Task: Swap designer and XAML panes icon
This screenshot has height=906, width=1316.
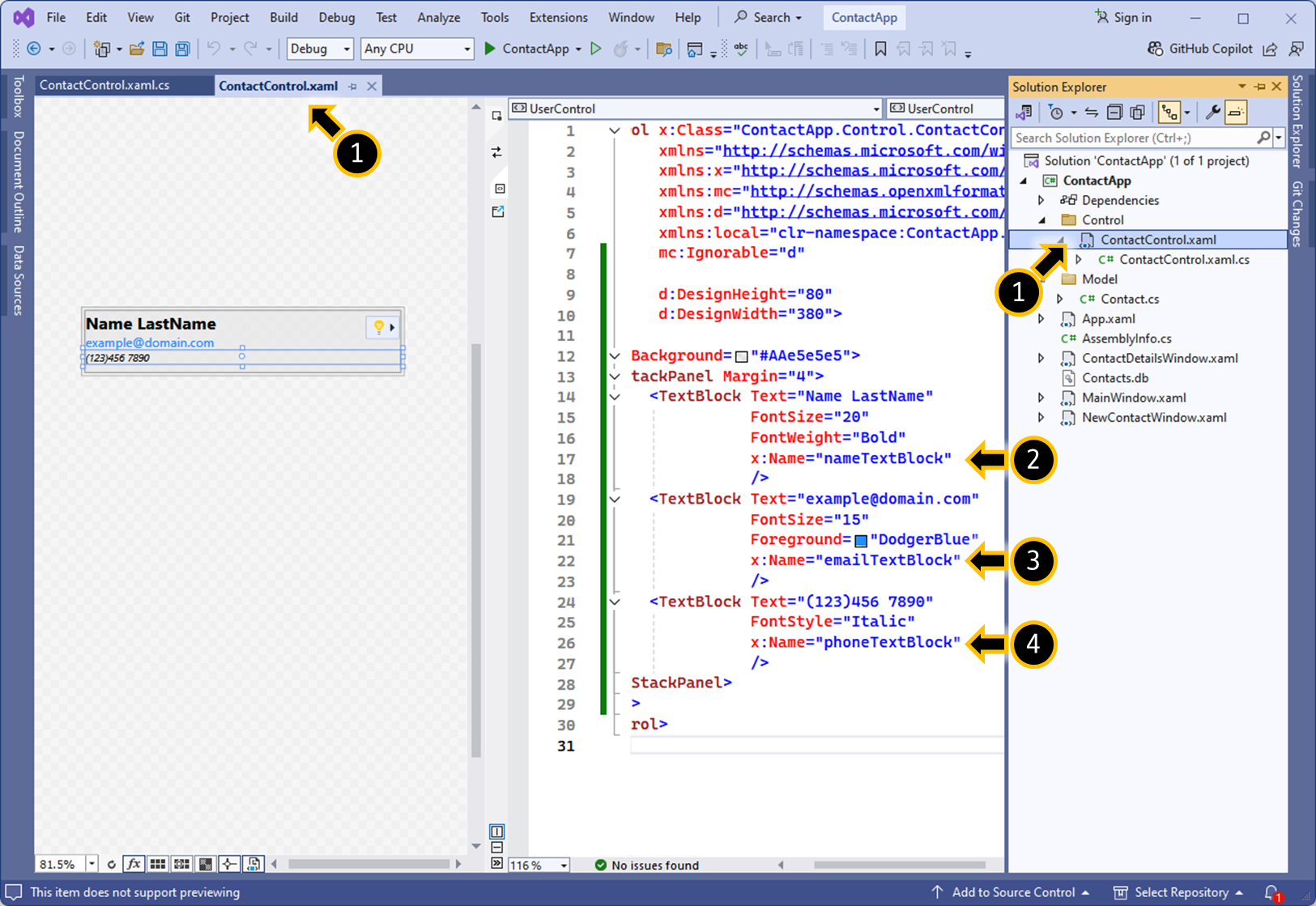Action: tap(496, 152)
